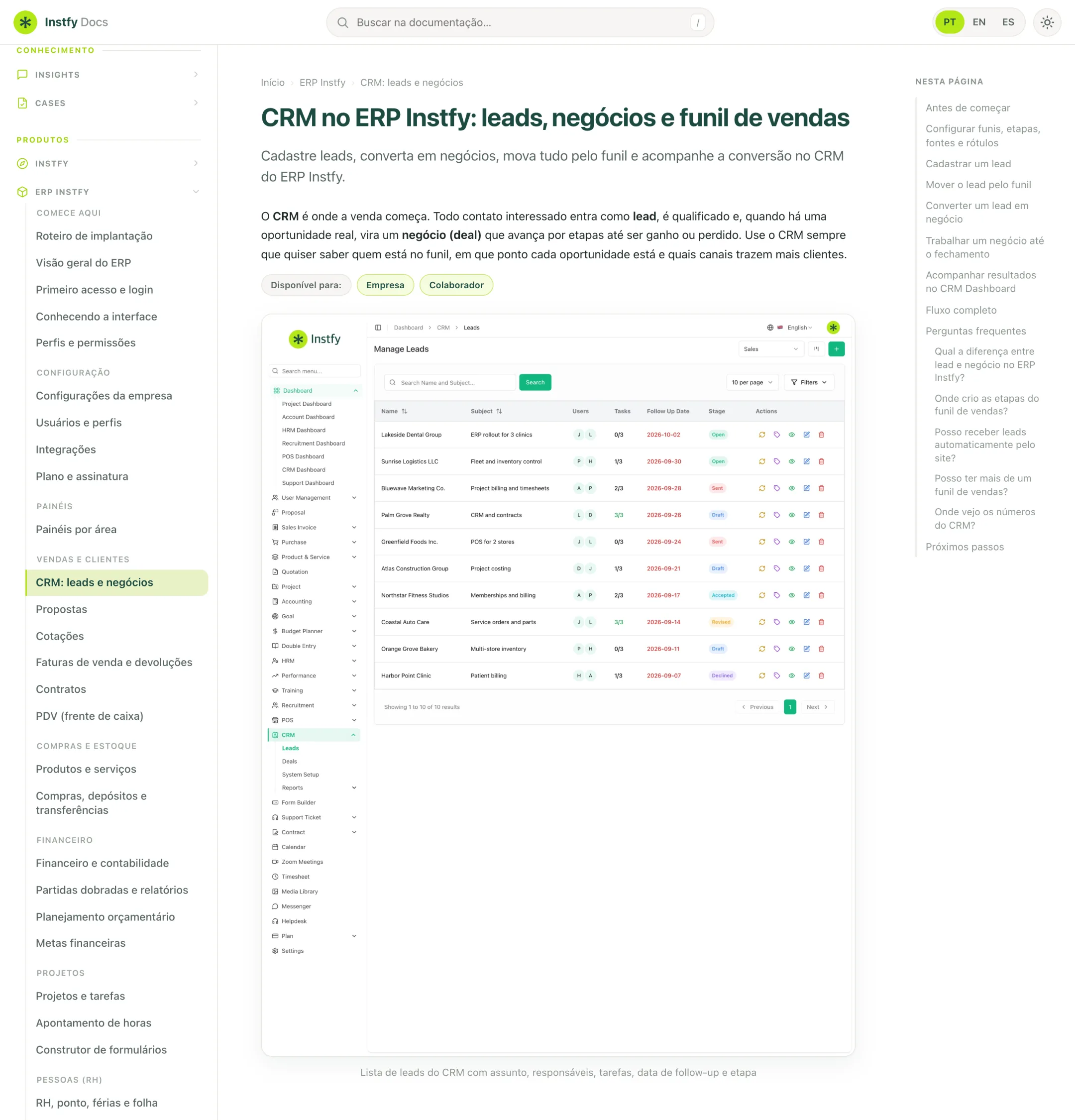Click the ERP Instfy box icon
1075x1120 pixels.
pos(22,192)
